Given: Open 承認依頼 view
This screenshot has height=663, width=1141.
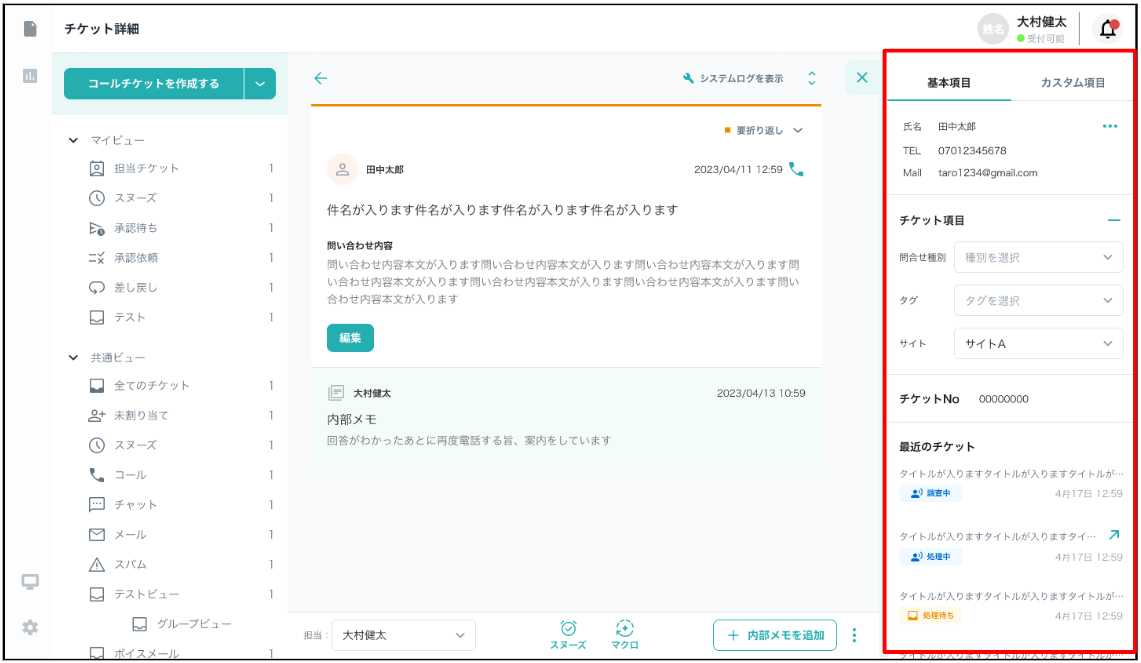Looking at the screenshot, I should (x=180, y=258).
